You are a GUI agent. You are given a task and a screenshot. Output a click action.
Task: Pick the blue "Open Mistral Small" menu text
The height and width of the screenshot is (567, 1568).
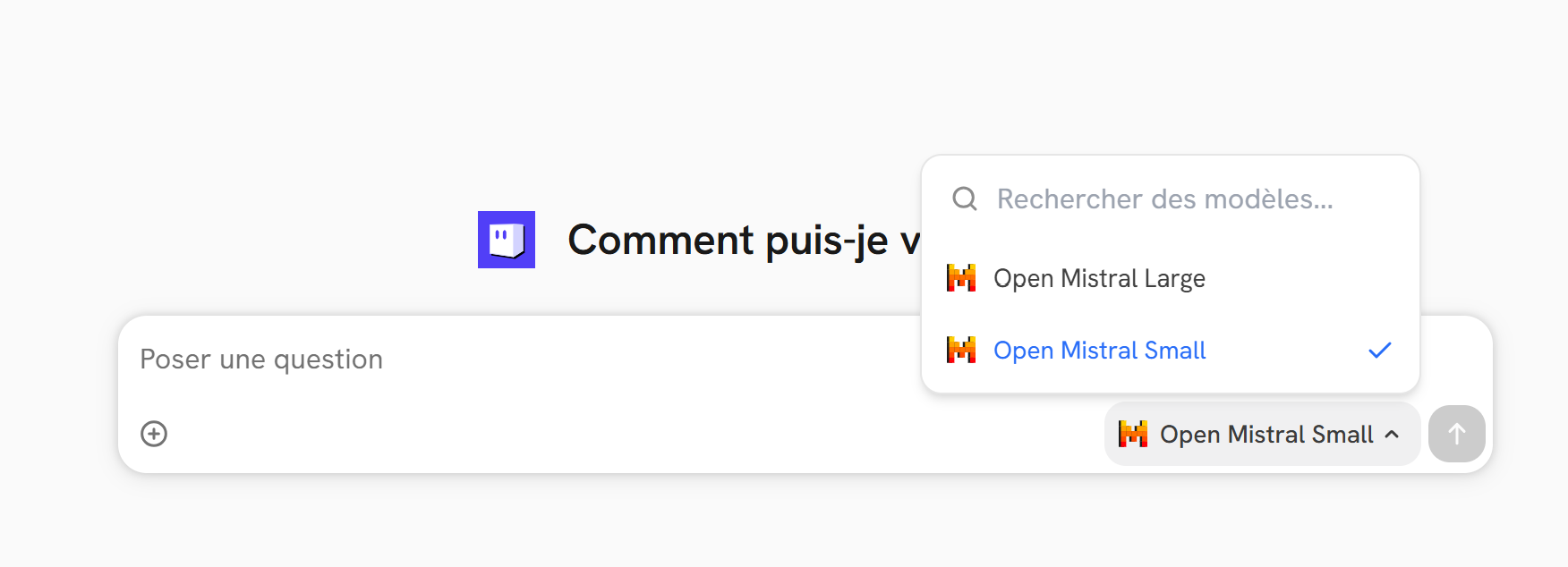[x=1099, y=350]
